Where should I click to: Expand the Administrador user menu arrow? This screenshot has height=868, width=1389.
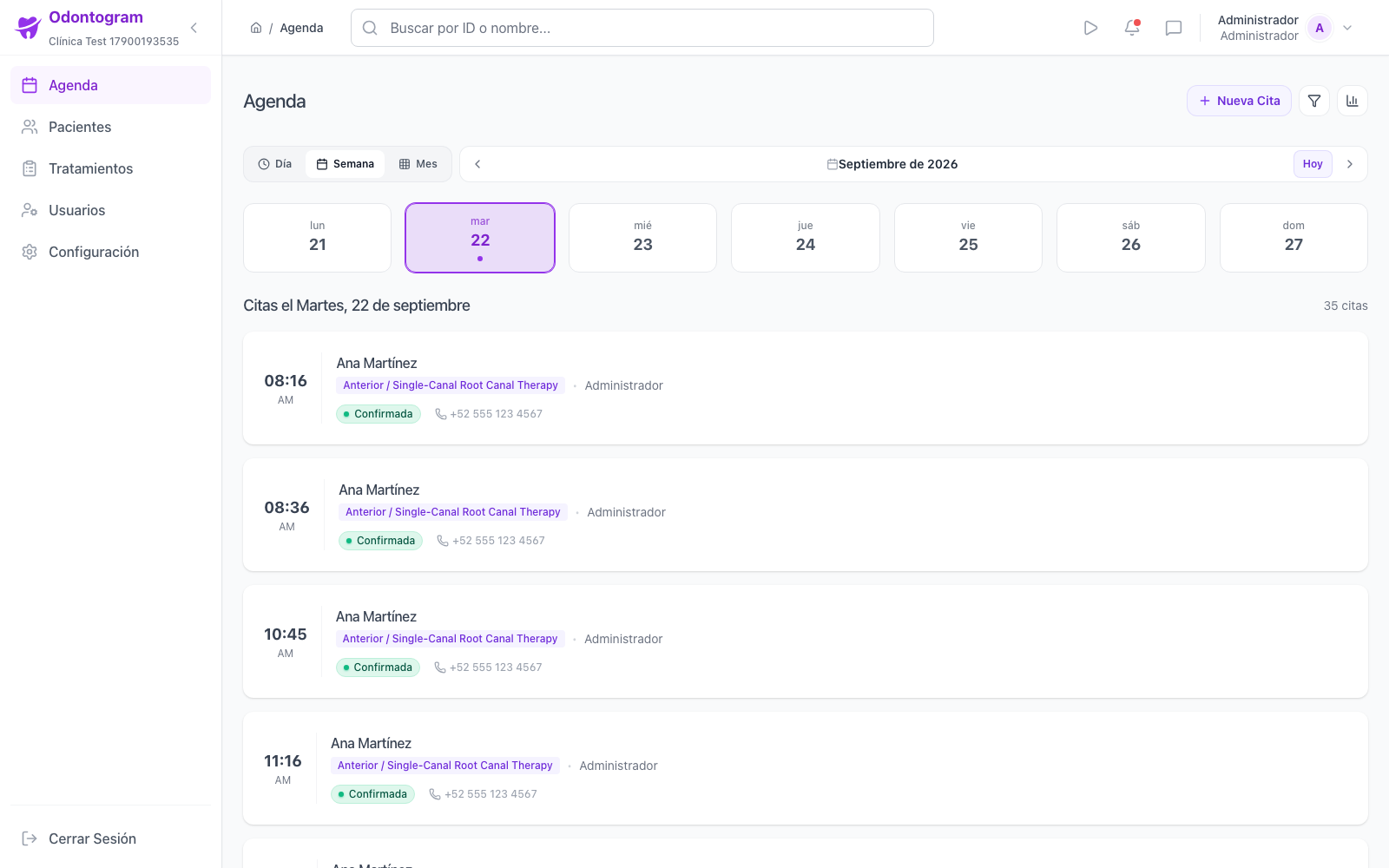pyautogui.click(x=1347, y=28)
